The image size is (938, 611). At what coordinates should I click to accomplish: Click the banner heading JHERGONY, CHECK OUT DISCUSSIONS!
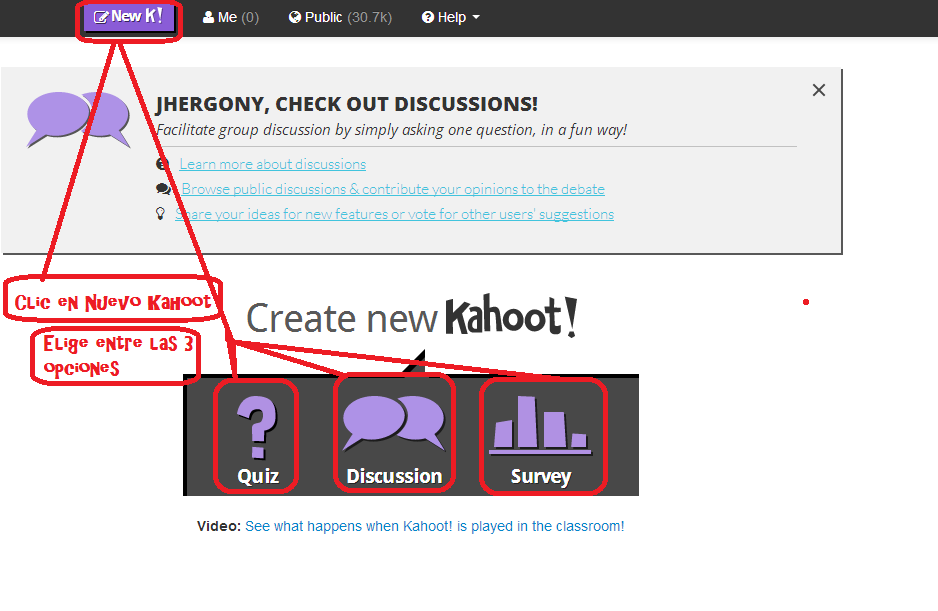click(347, 104)
